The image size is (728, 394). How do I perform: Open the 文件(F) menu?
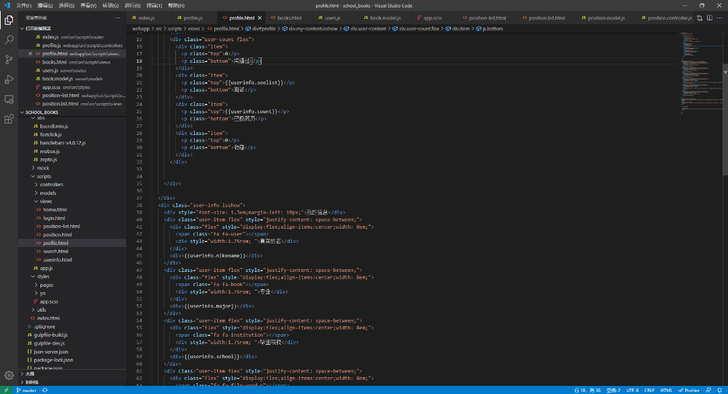(x=24, y=6)
